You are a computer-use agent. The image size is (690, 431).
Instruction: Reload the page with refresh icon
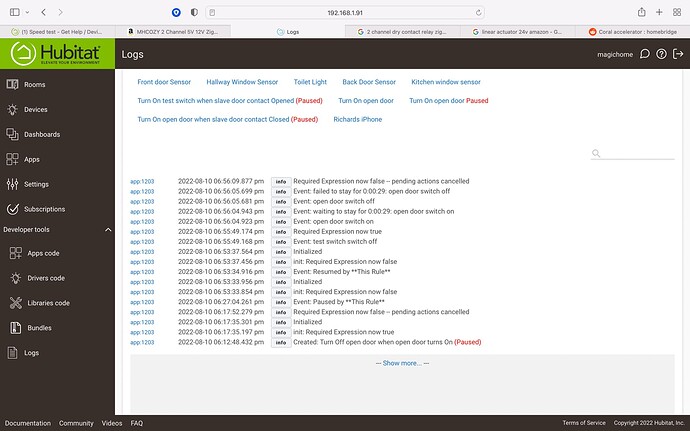pos(478,13)
